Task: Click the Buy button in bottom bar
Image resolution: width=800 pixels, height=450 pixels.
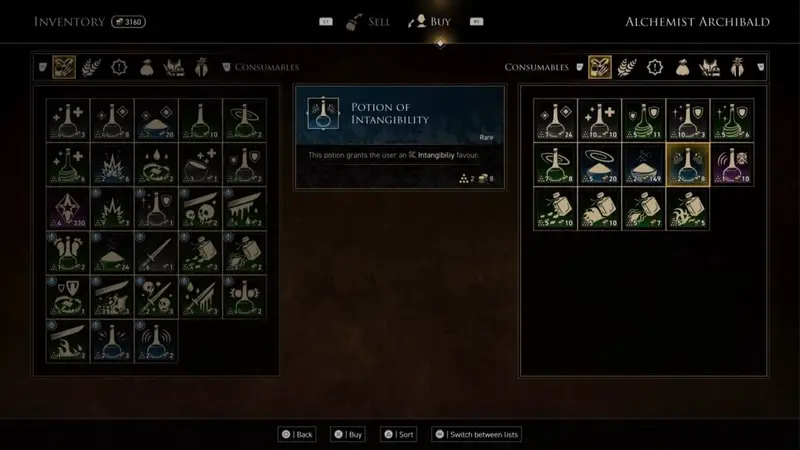Action: [348, 434]
